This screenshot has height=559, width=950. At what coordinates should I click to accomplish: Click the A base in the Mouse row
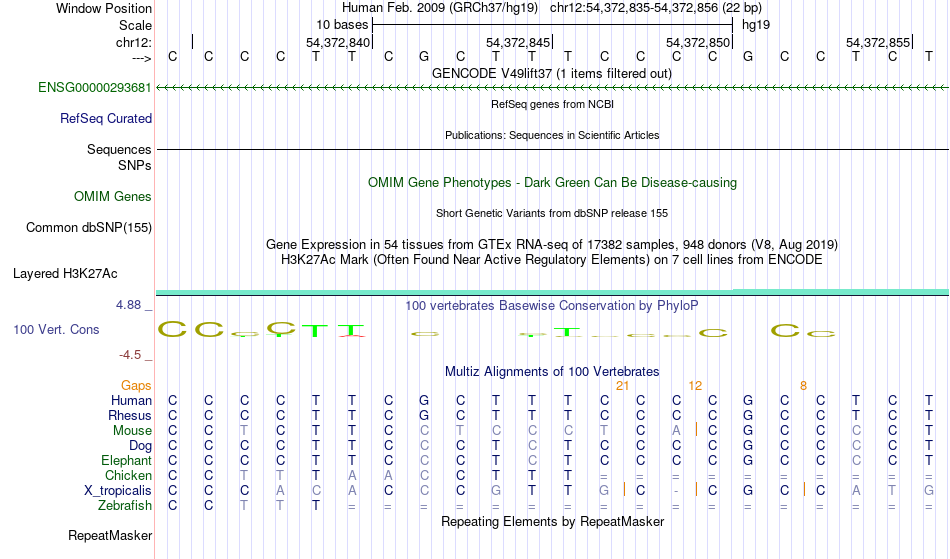676,431
